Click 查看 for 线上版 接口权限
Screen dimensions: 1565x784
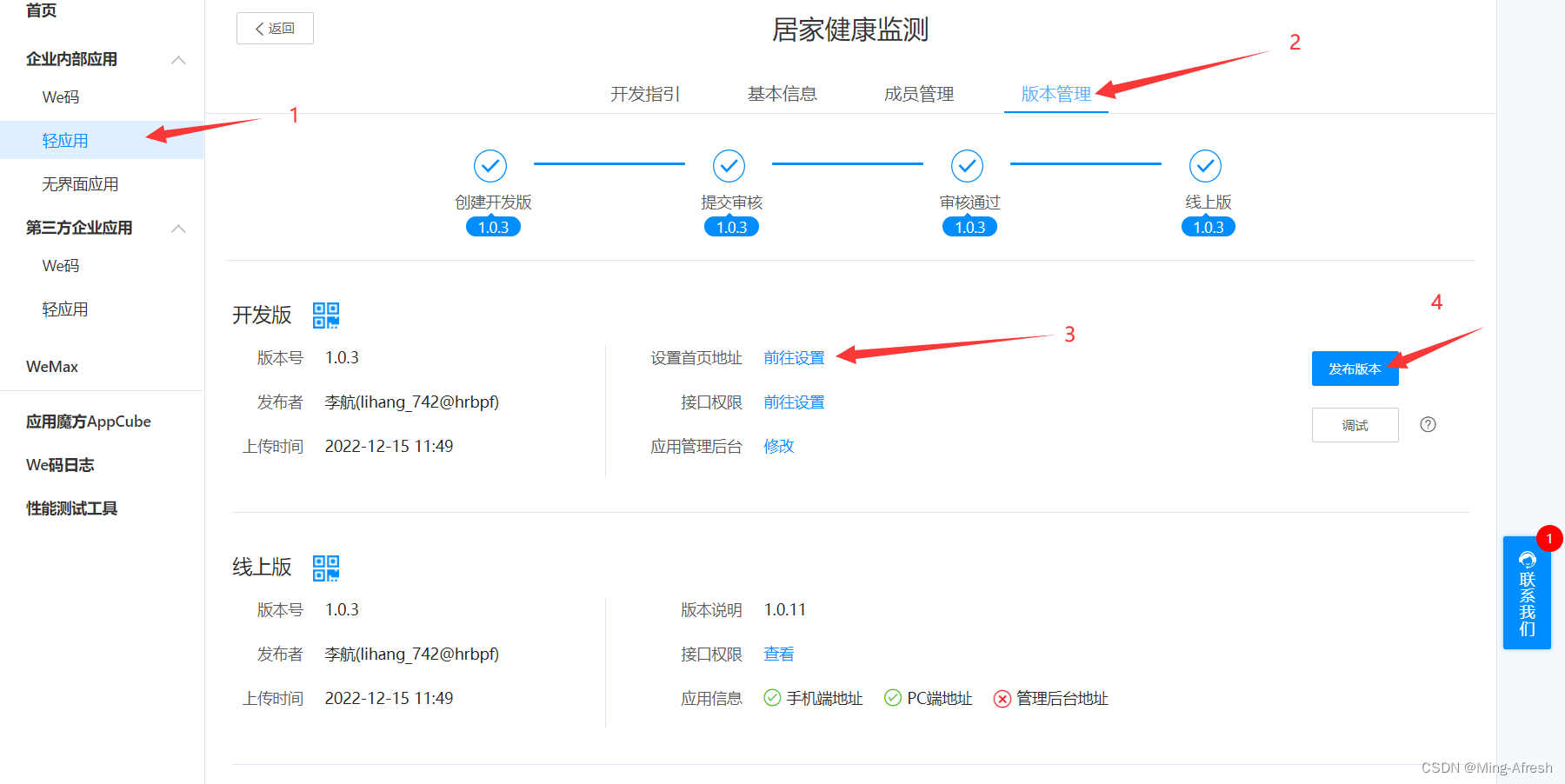coord(779,654)
